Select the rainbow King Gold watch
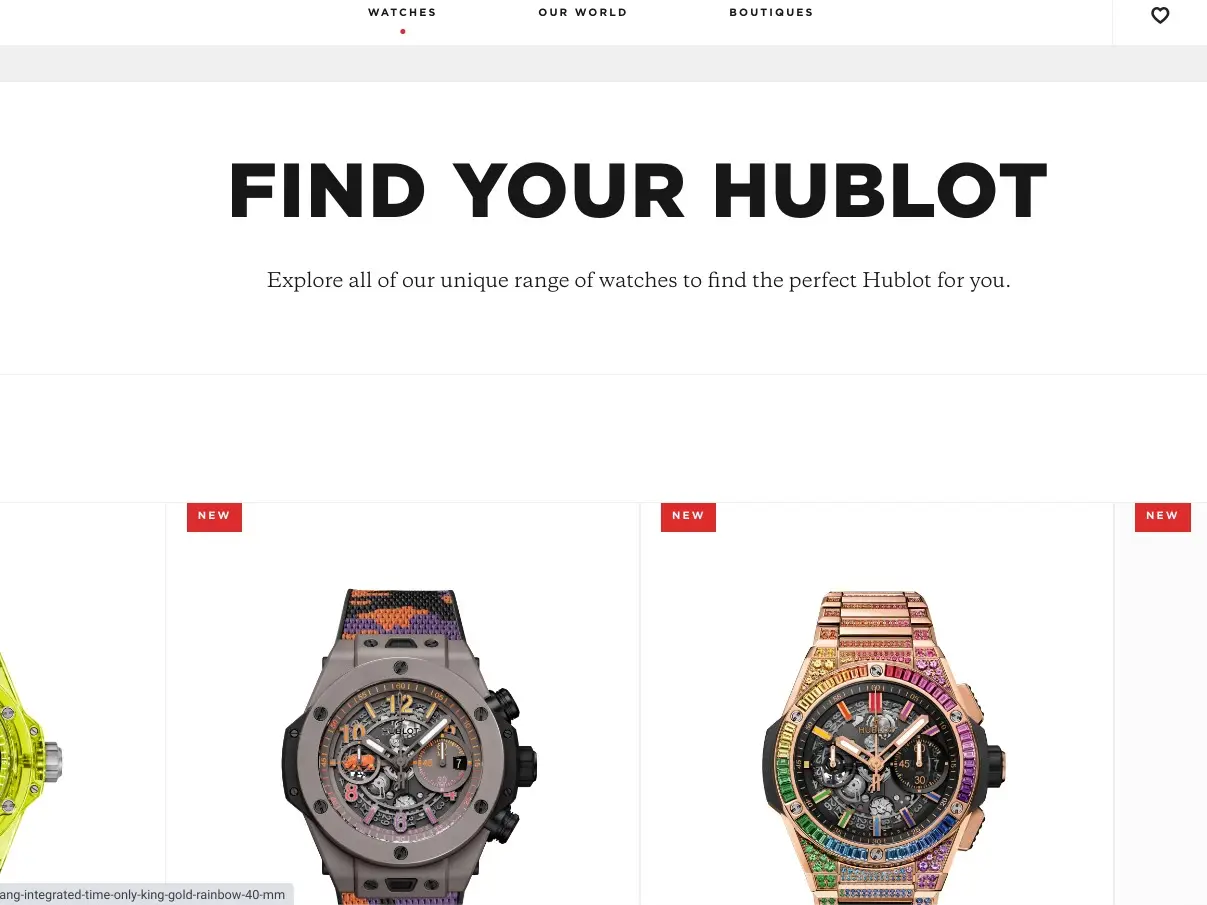The height and width of the screenshot is (905, 1207). (x=883, y=747)
